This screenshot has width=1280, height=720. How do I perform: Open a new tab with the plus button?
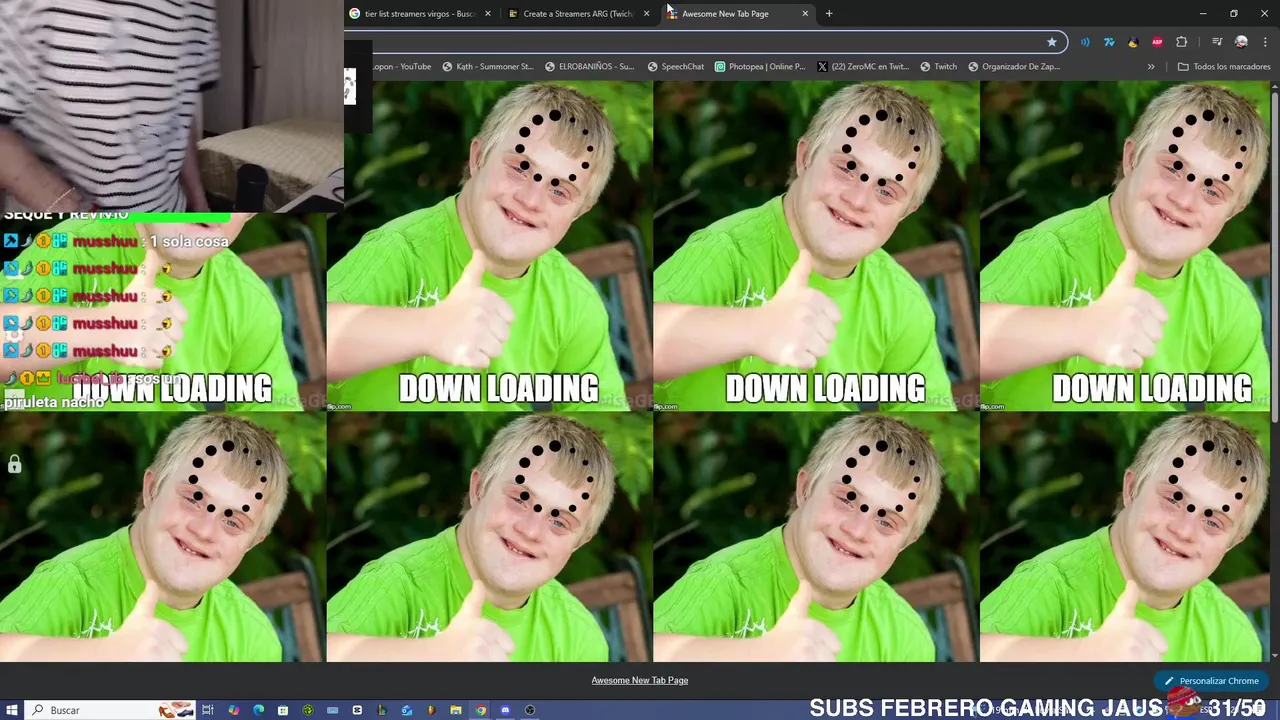[829, 14]
